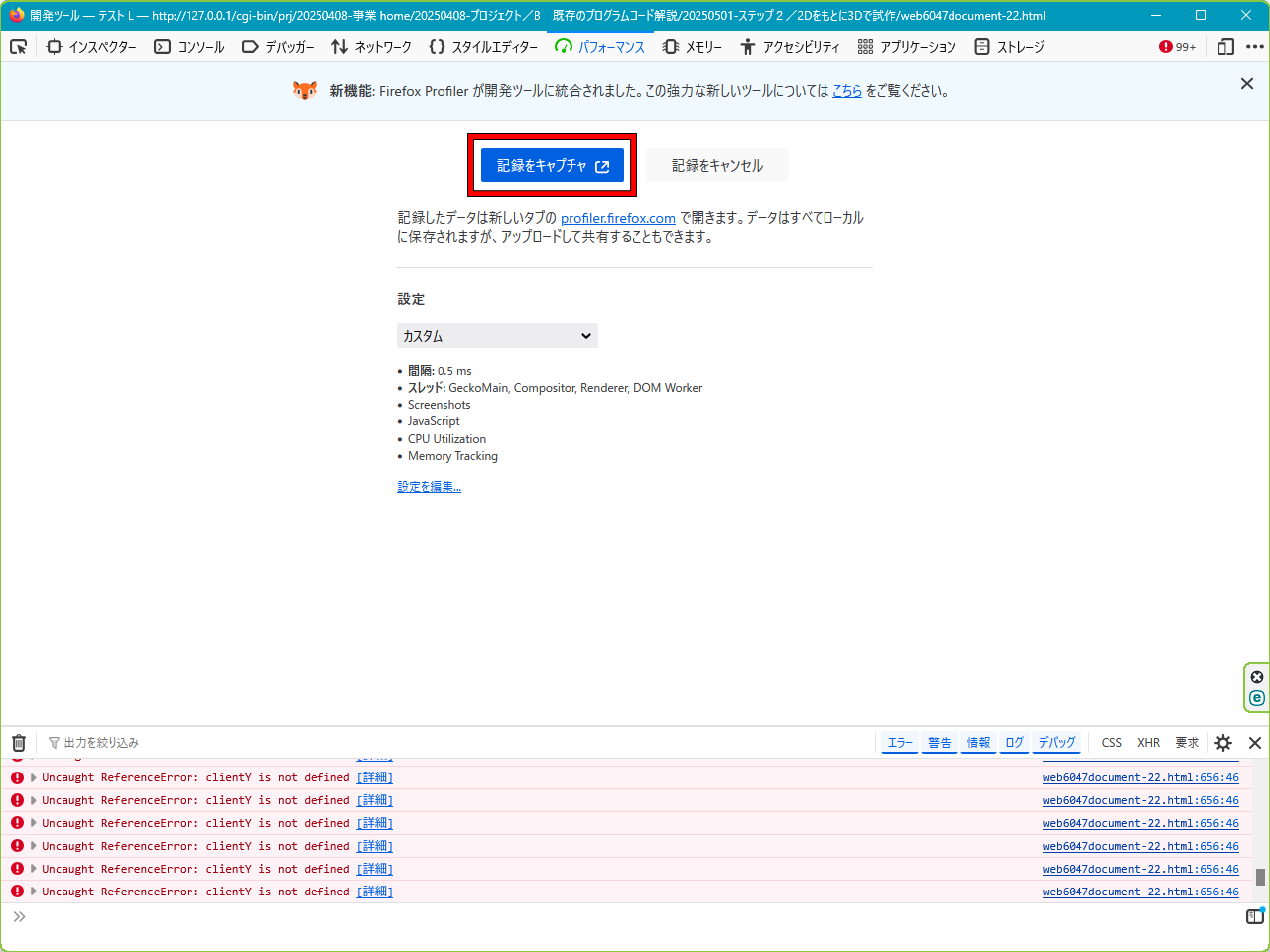Switch to multi-line editor mode icon

click(1255, 916)
